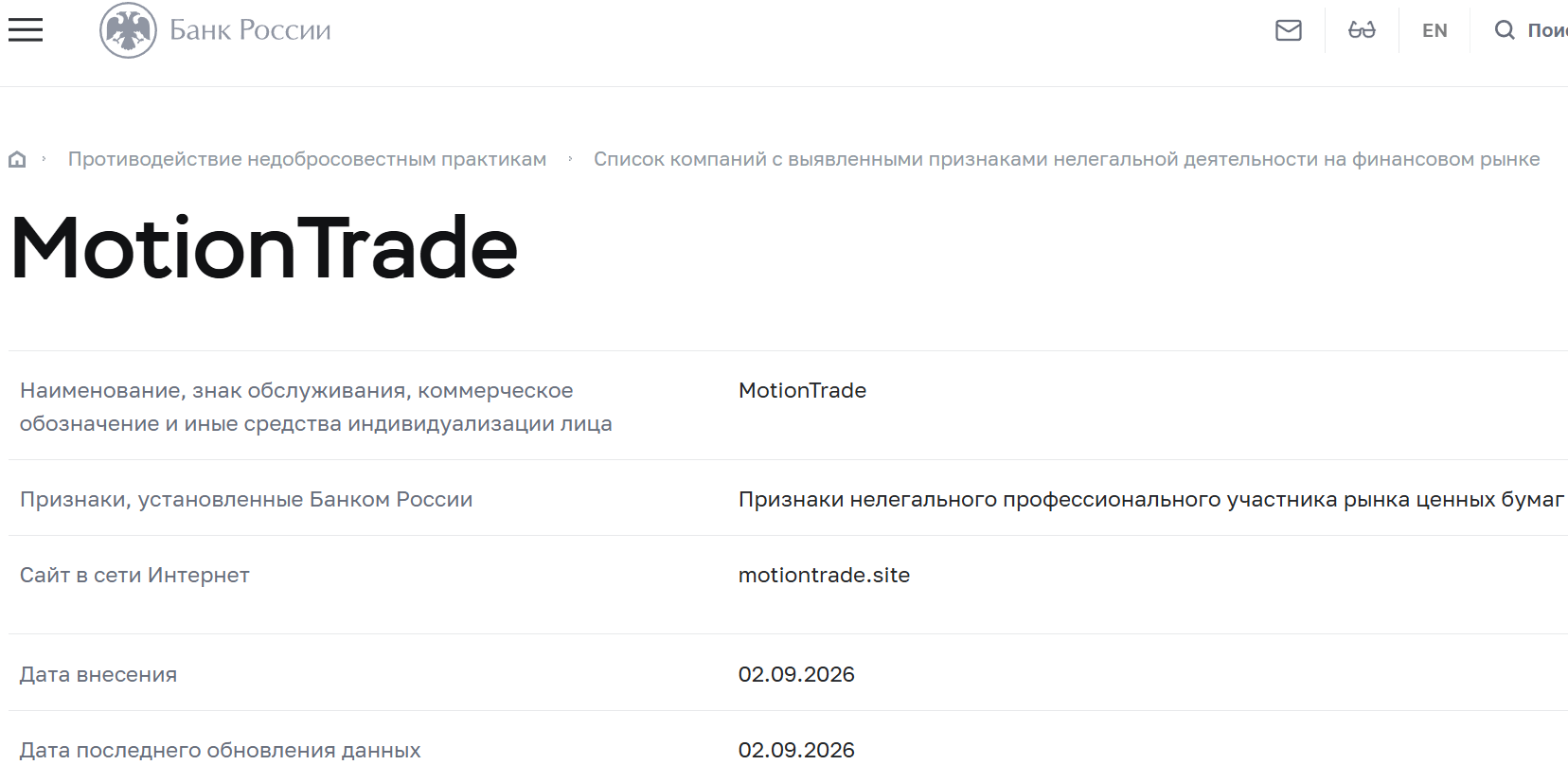Select the MotionTrade page heading
Viewport: 1568px width, 765px height.
tap(264, 248)
